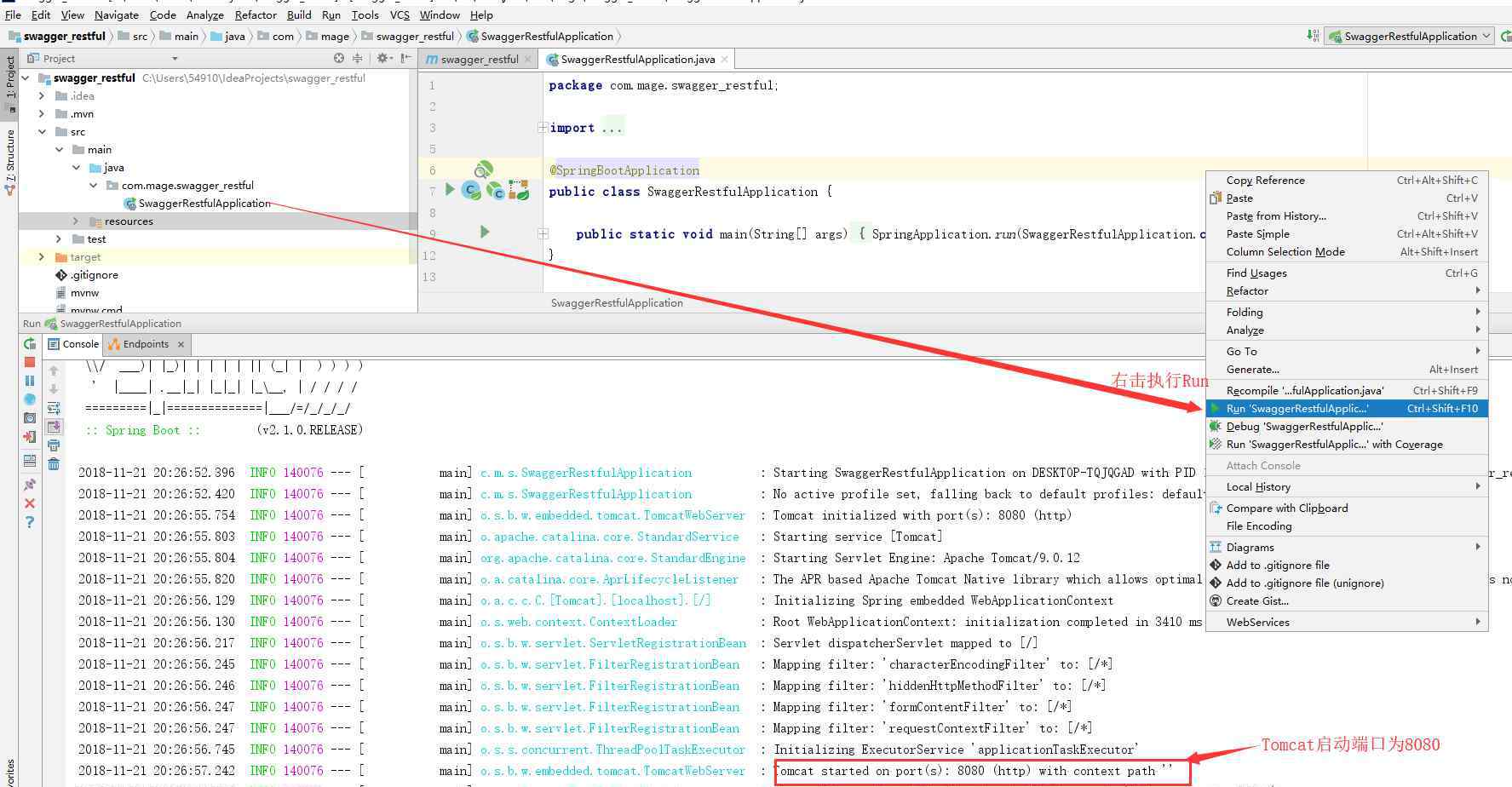
Task: Click the build project icon left of the run configuration
Action: coord(1313,36)
